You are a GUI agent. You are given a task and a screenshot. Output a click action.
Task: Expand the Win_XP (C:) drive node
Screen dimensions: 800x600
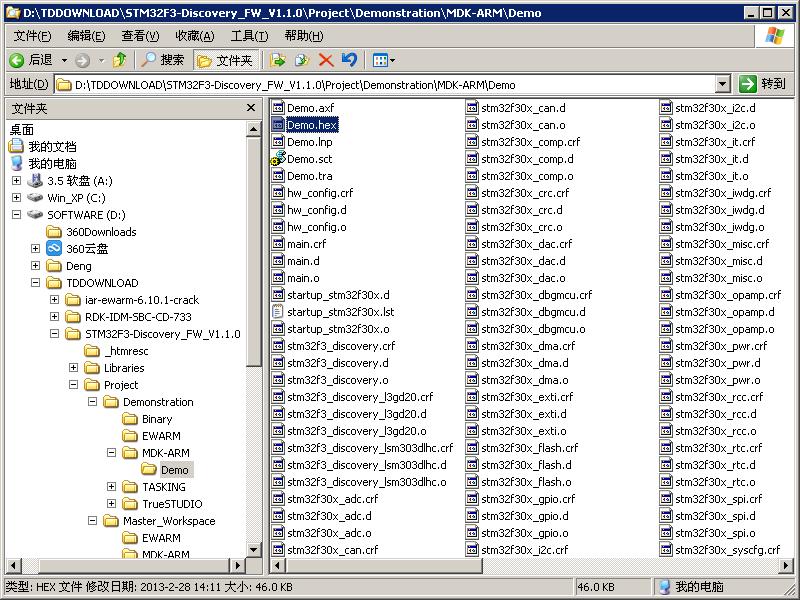tap(16, 197)
